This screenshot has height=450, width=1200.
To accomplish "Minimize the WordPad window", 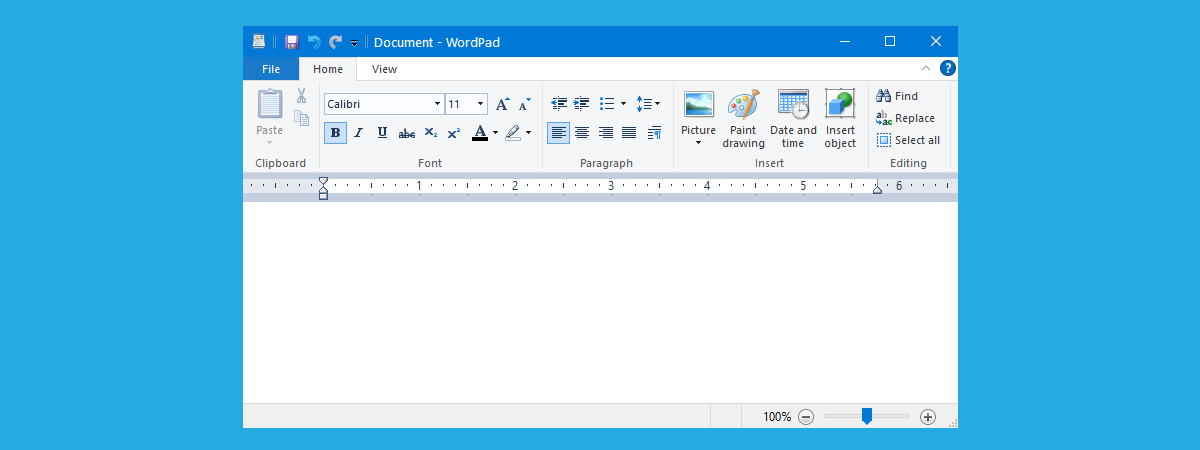I will [845, 42].
